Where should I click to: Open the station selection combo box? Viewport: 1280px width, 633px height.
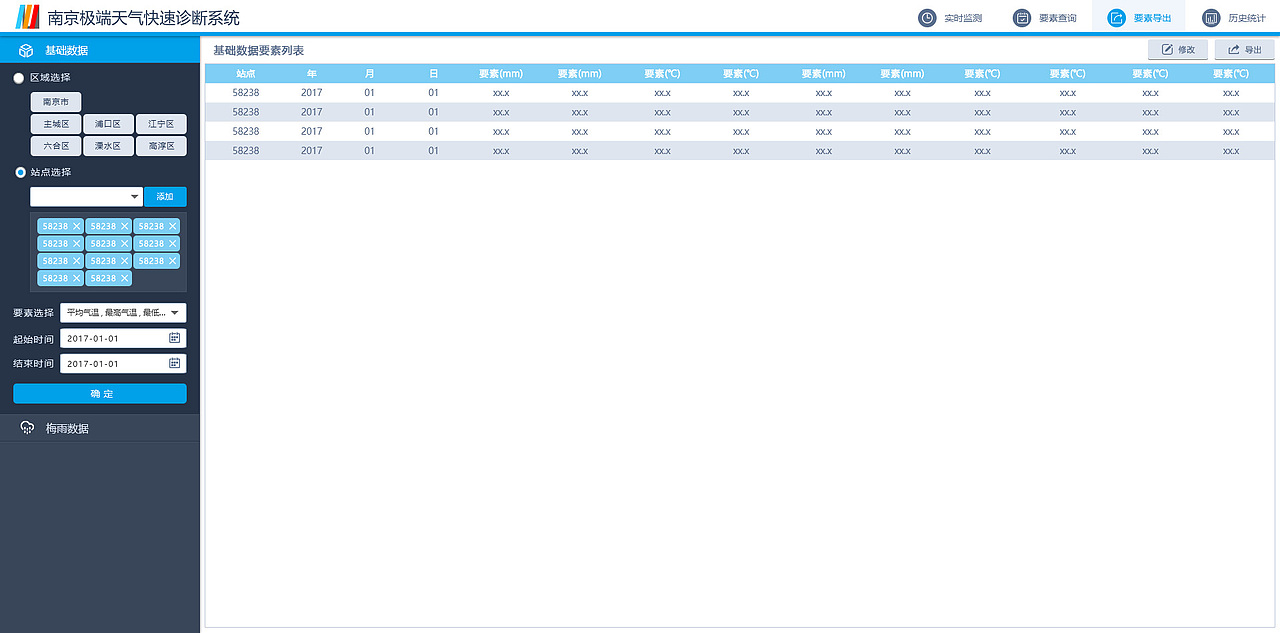(87, 197)
